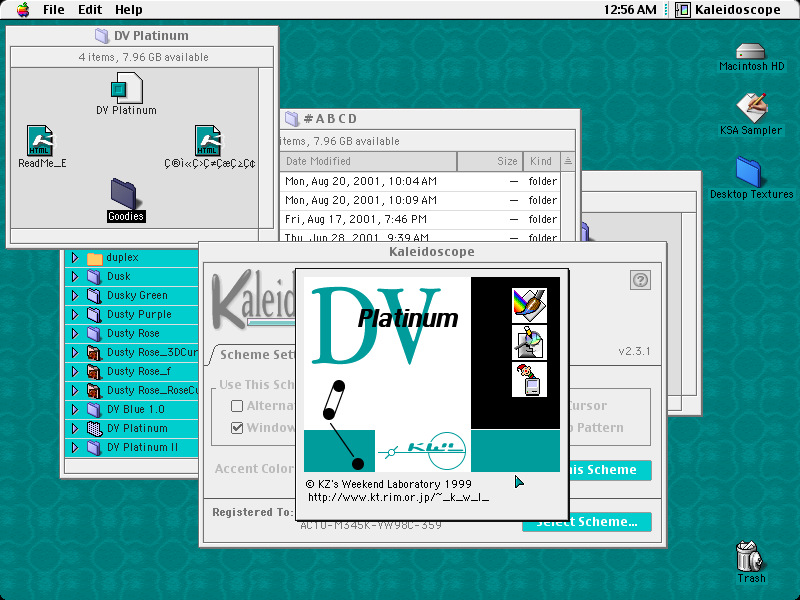Select the Dusty Rose_3DCur item icon
800x600 pixels.
[94, 353]
